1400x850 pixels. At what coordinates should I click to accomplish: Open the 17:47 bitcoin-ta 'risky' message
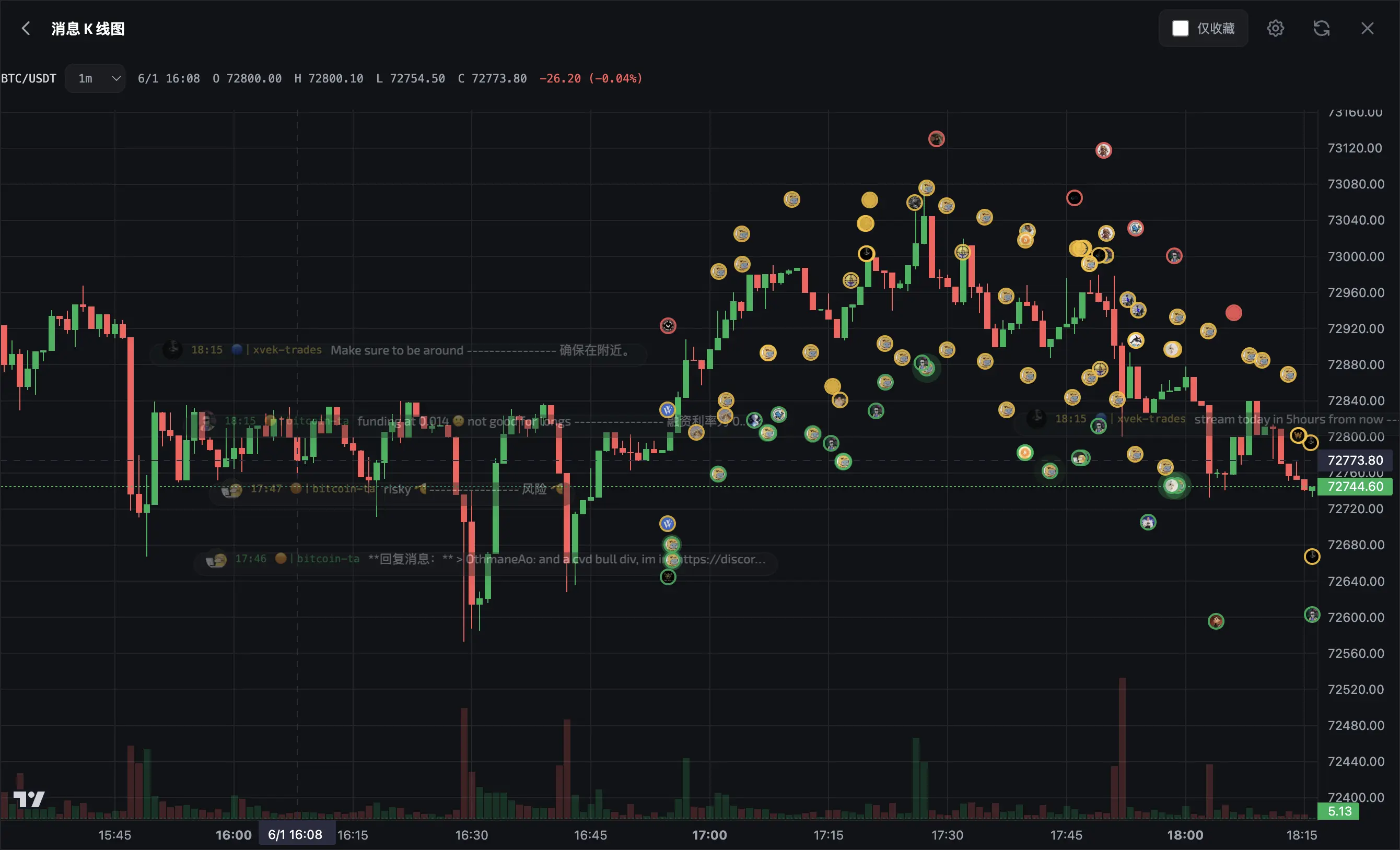click(x=392, y=489)
